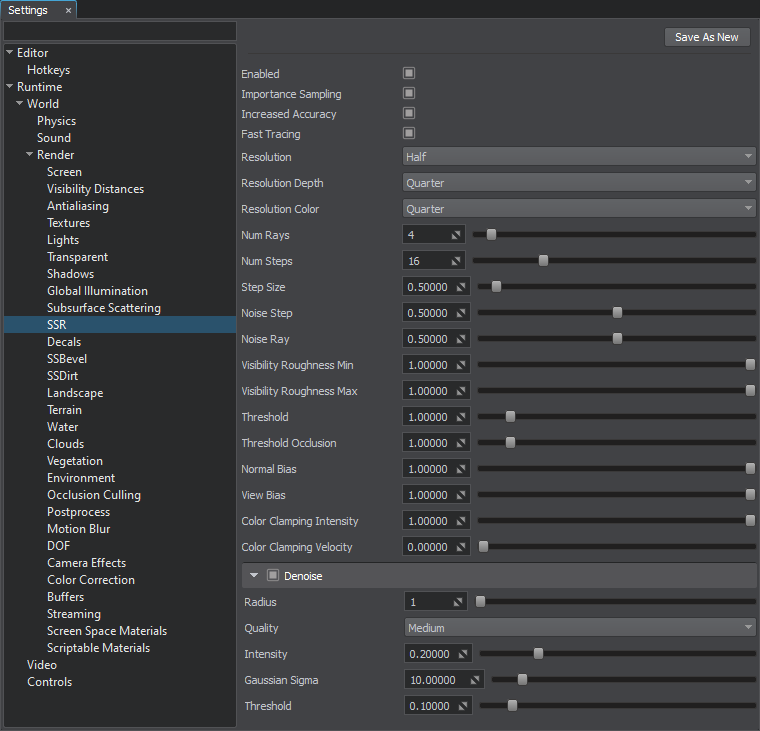Select Scriptable Materials settings
Viewport: 760px width, 731px height.
click(98, 648)
